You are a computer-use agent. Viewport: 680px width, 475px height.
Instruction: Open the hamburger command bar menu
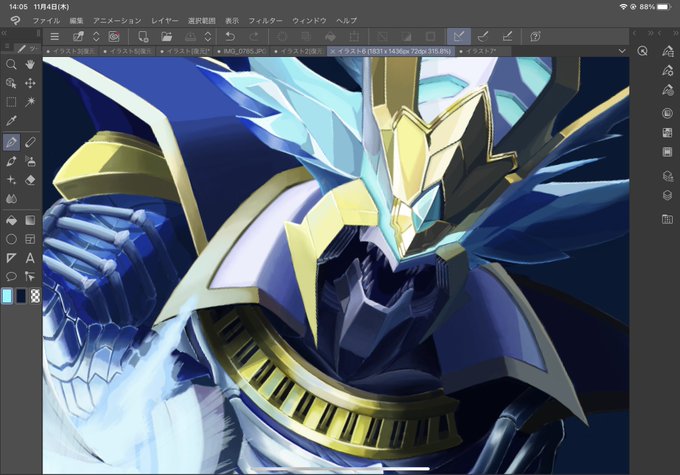[55, 37]
